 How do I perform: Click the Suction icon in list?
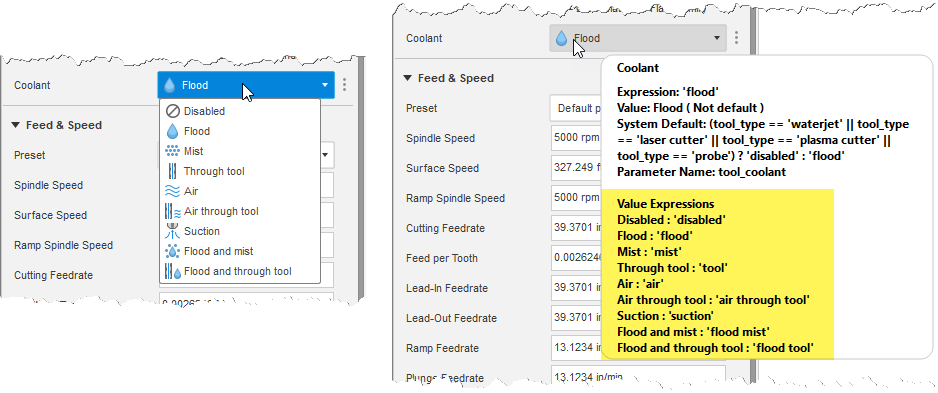coord(172,231)
